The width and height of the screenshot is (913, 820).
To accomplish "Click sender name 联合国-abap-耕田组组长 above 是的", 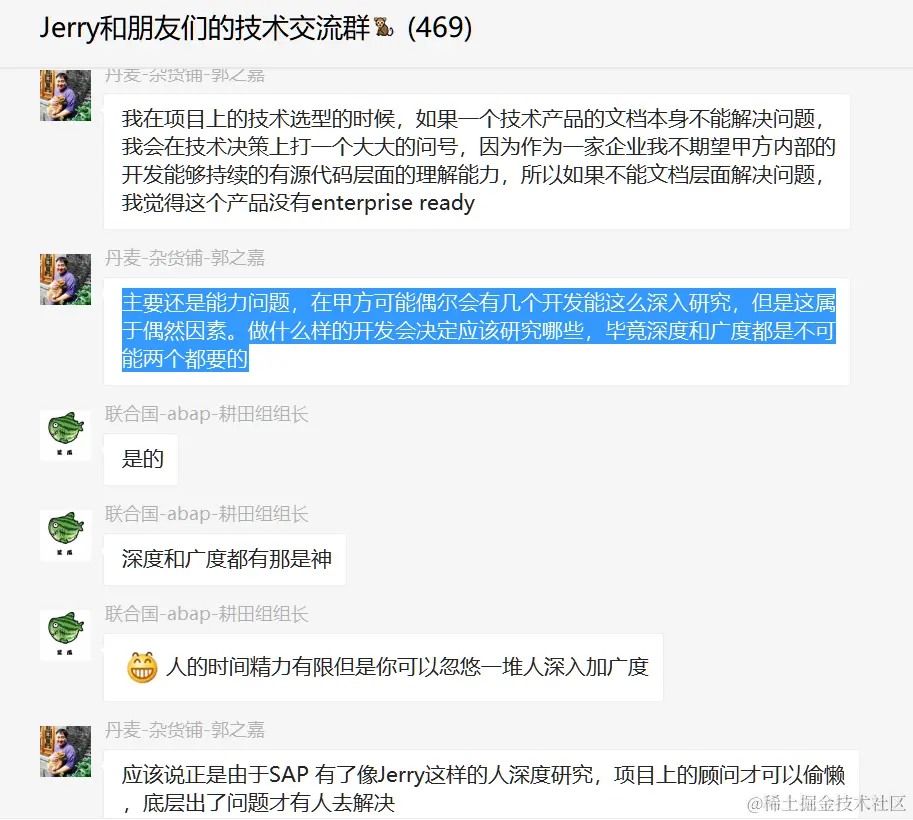I will (x=206, y=413).
